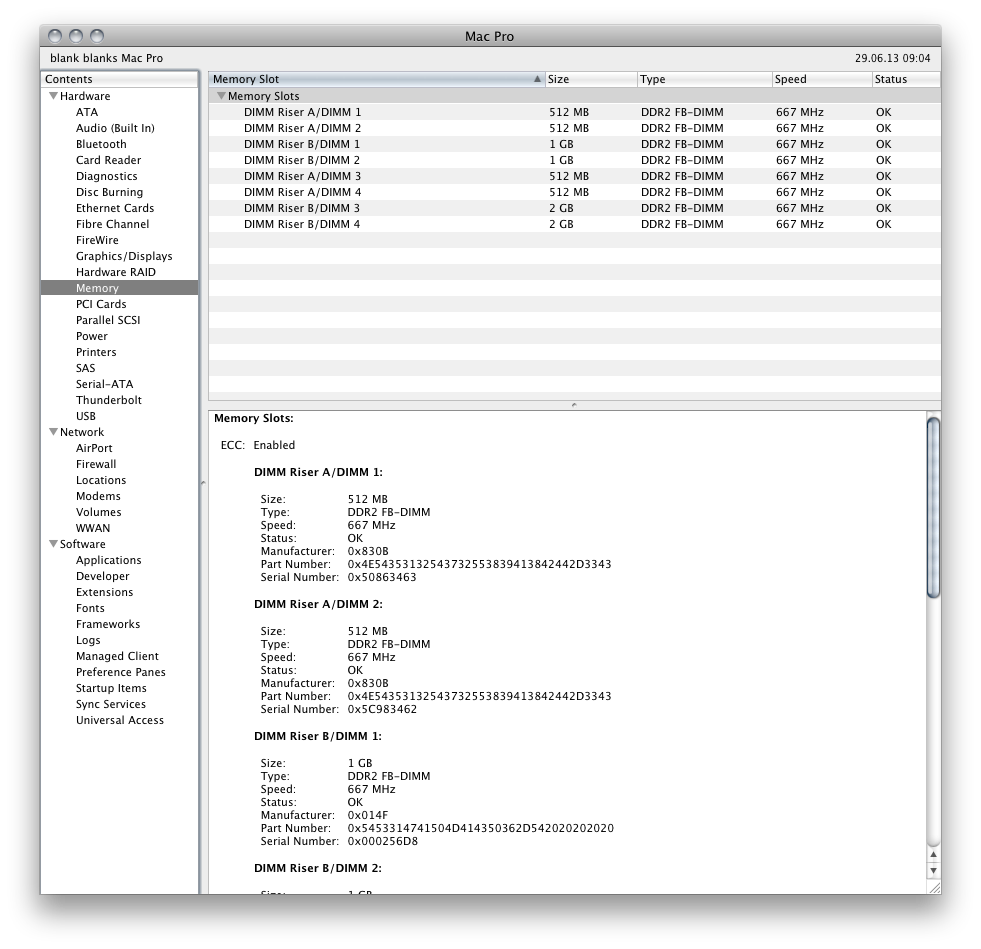
Task: Open Volumes section
Action: [x=99, y=512]
